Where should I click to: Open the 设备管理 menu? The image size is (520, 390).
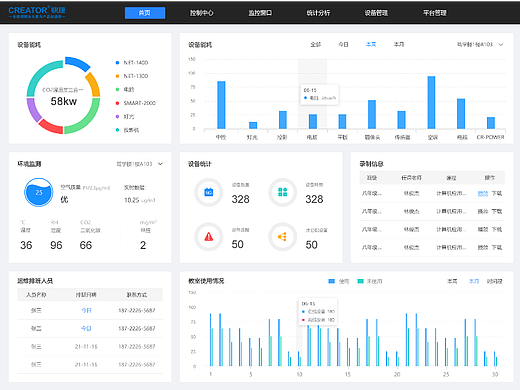coord(376,13)
